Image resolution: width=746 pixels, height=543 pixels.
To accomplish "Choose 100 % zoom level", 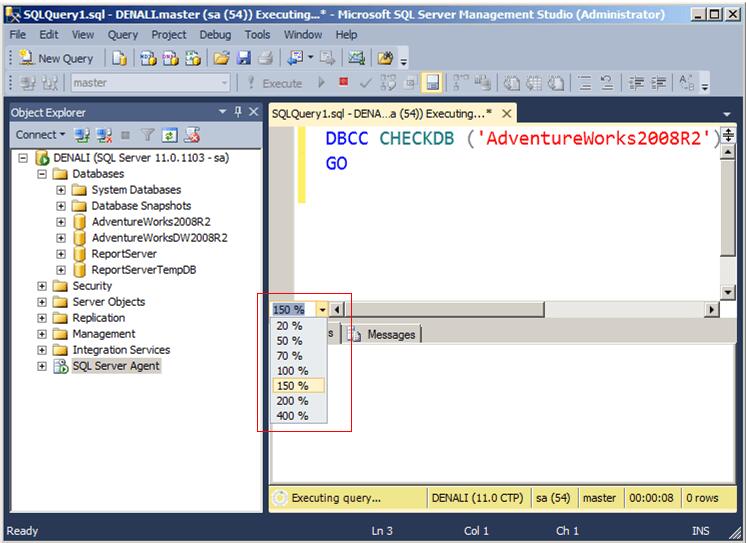I will click(299, 370).
